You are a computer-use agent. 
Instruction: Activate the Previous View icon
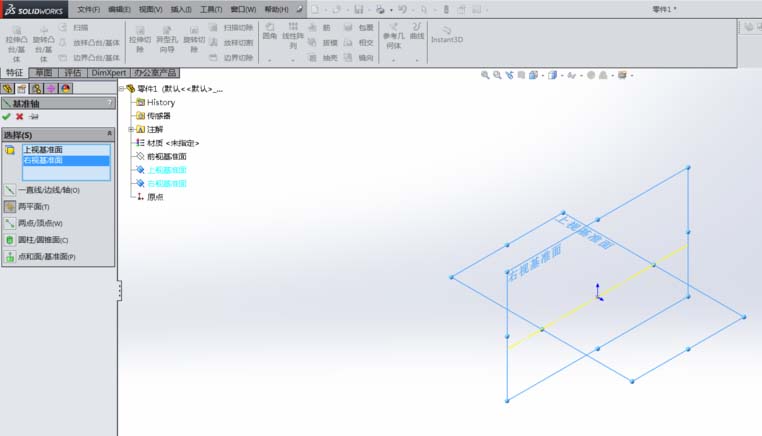pyautogui.click(x=509, y=75)
